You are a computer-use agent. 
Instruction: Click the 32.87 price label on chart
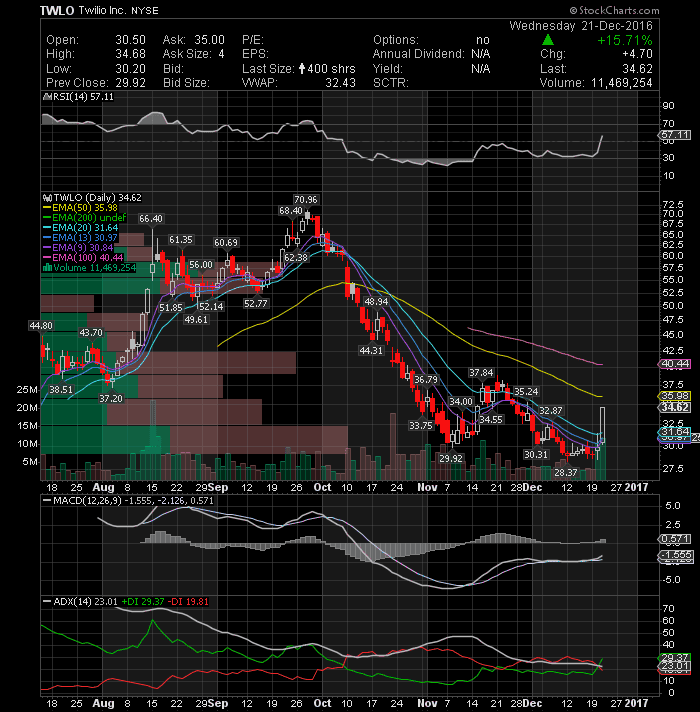pos(550,411)
